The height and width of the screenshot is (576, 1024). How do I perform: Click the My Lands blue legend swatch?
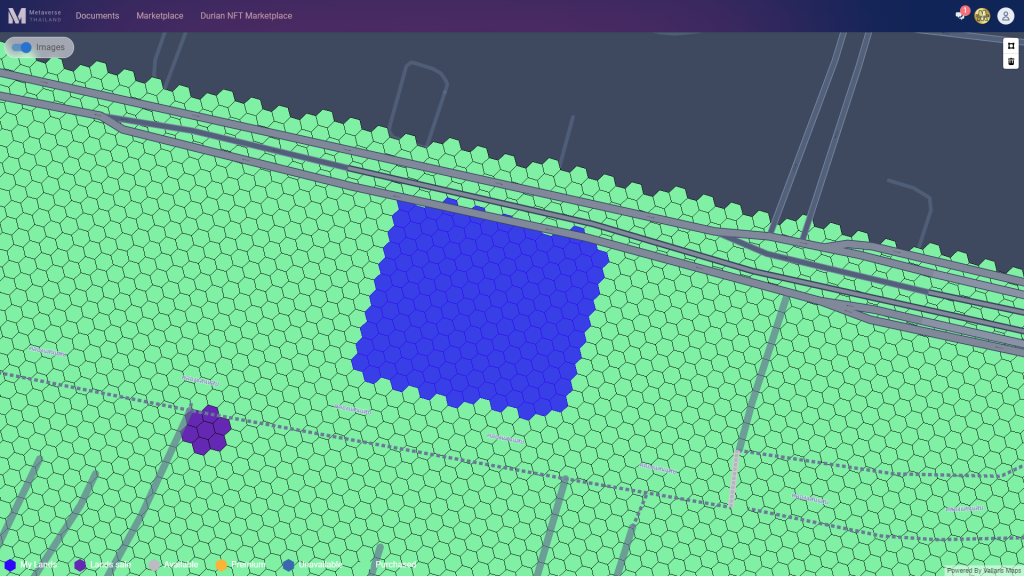point(10,565)
